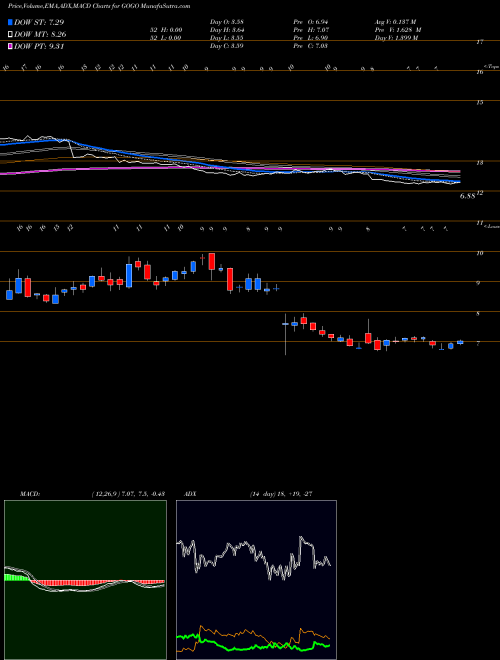Screen dimensions: 500x660
Task: Click the 15 price axis label
Action: pos(480,102)
